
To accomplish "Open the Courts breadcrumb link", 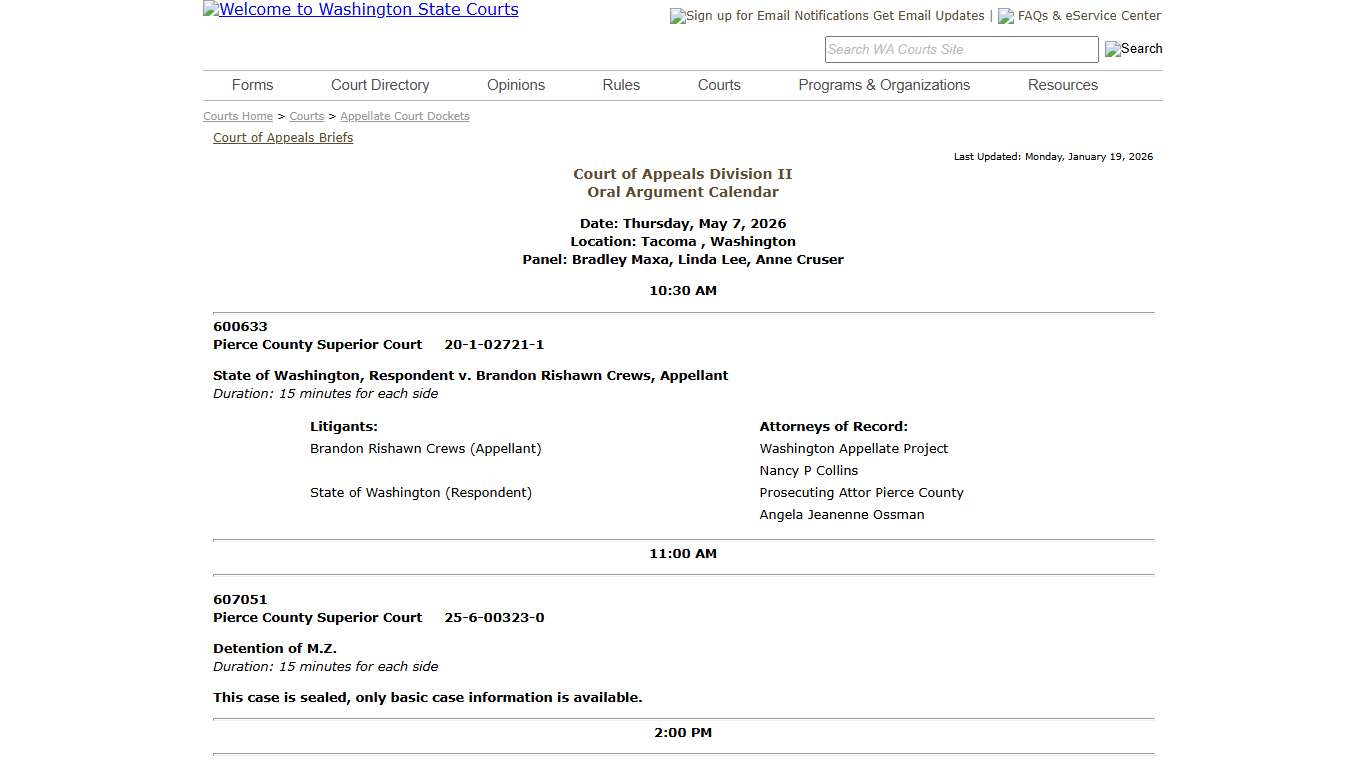I will point(306,116).
